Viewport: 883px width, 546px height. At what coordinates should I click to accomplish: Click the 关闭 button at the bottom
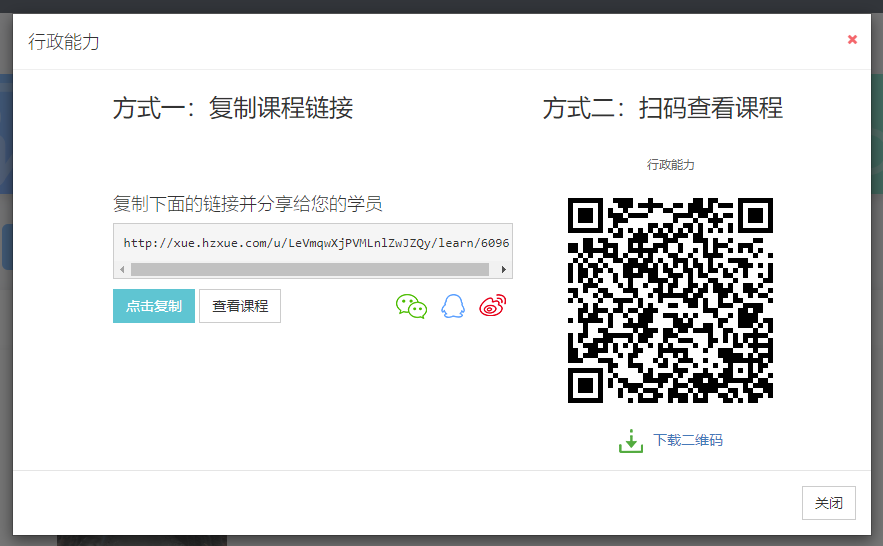point(828,503)
